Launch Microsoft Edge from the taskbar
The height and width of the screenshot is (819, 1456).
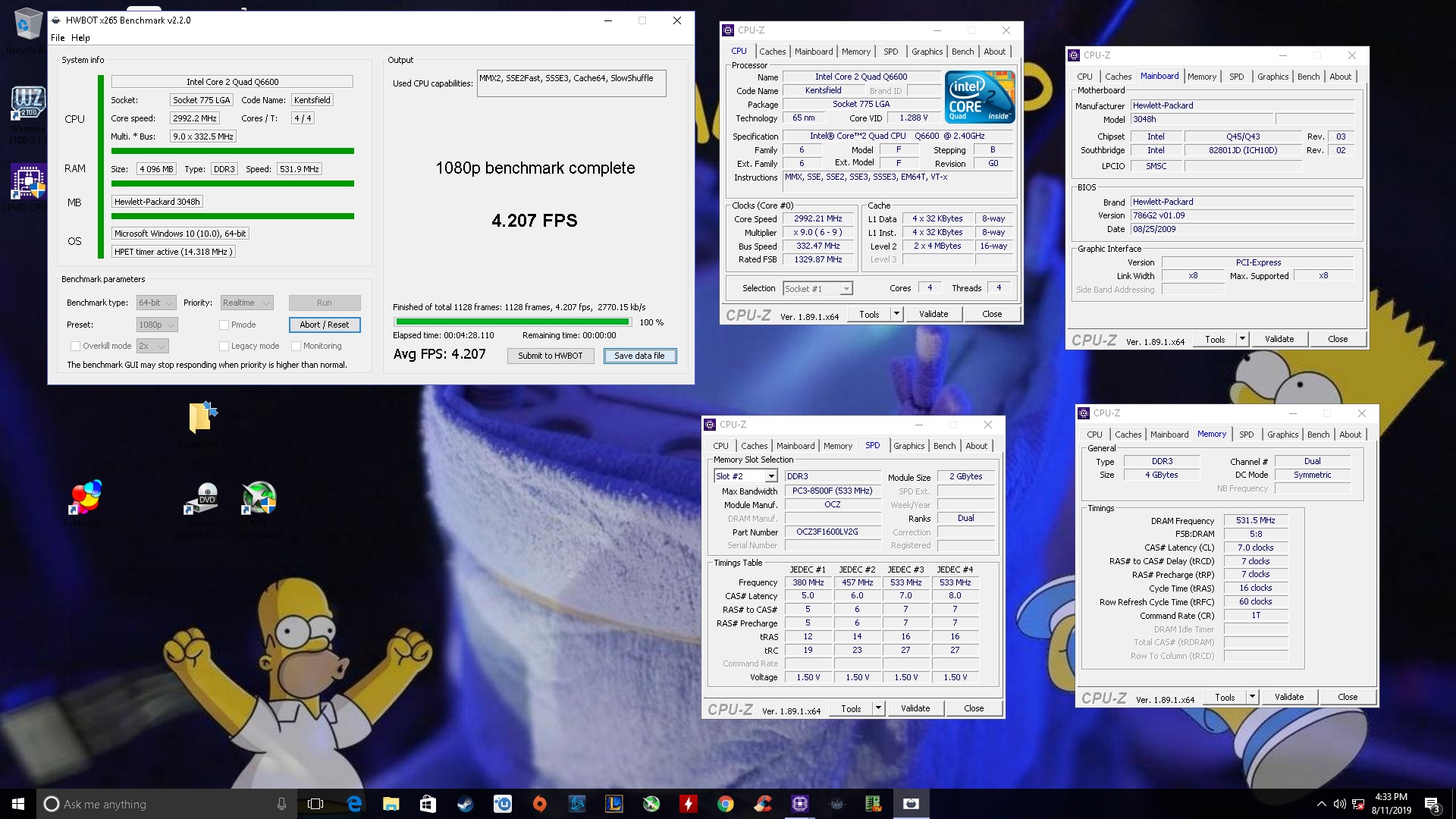[354, 804]
